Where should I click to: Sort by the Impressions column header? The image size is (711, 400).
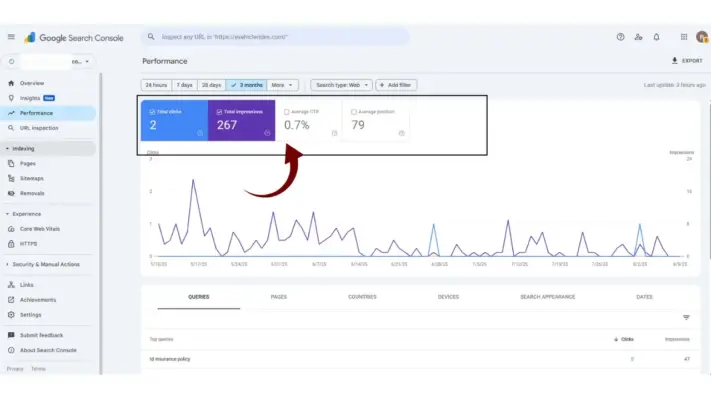[x=677, y=339]
